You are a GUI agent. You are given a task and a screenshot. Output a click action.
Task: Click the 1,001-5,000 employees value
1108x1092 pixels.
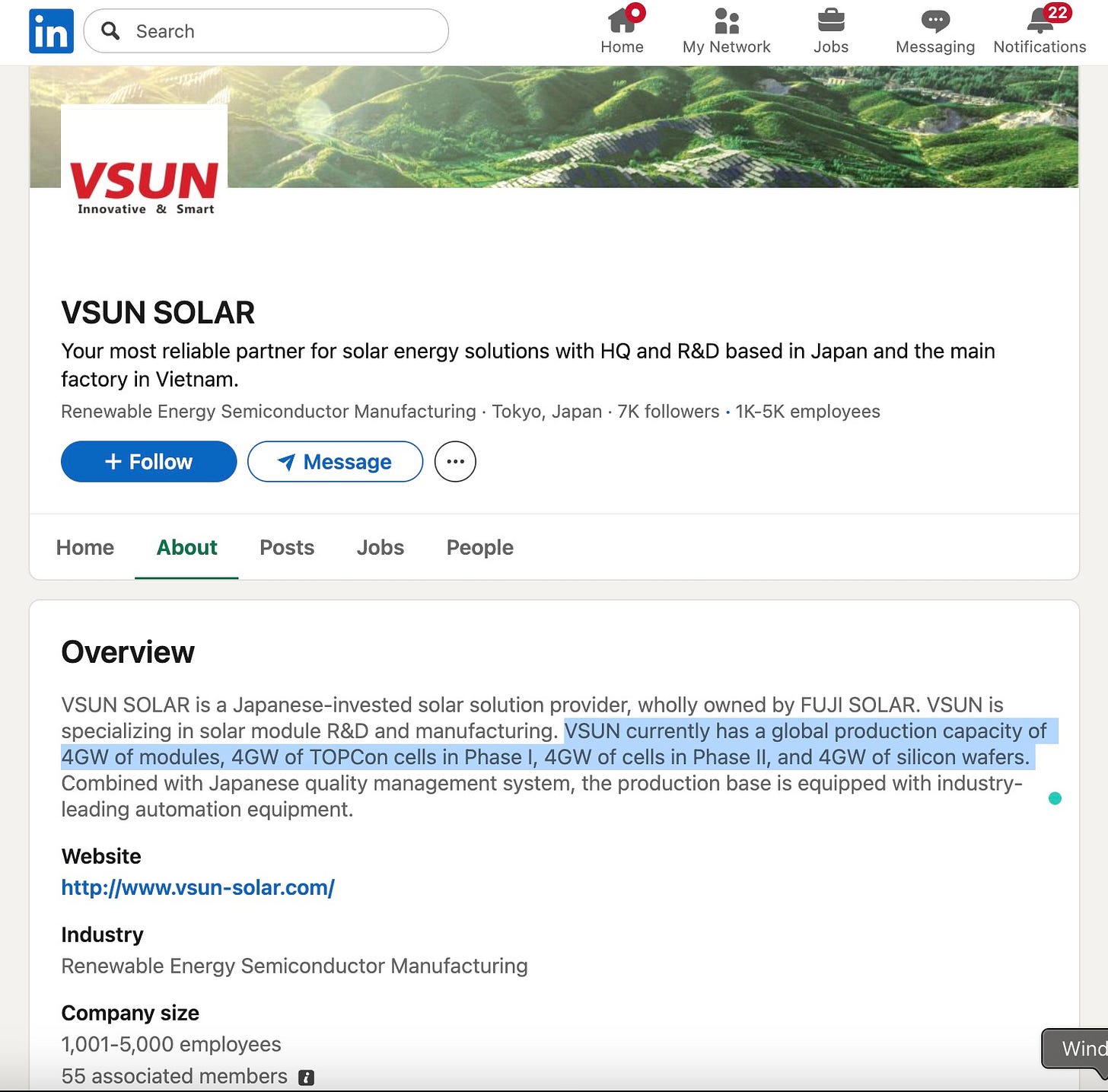[171, 1045]
